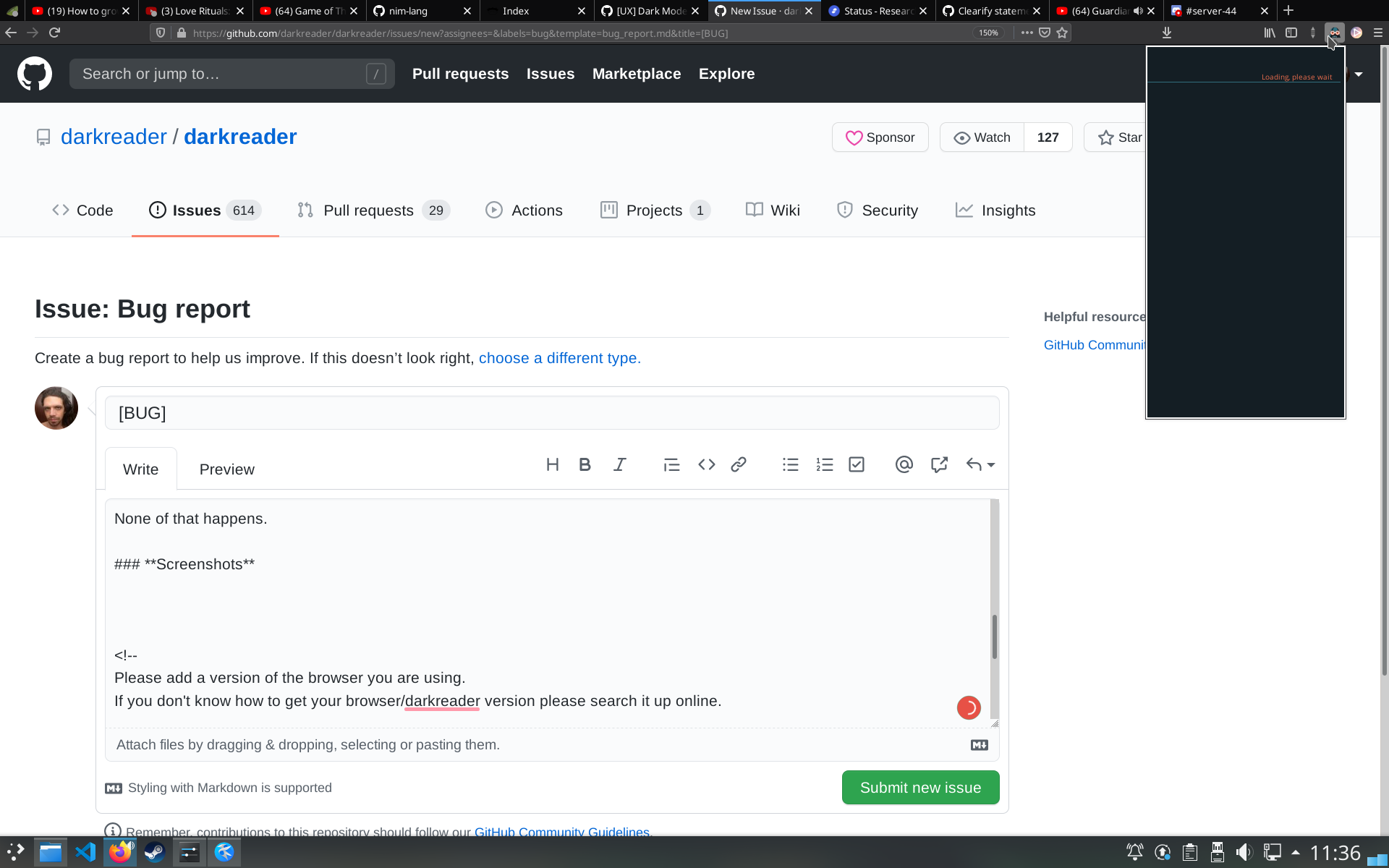Insert a code snippet via the code icon
Image resolution: width=1389 pixels, height=868 pixels.
click(707, 464)
